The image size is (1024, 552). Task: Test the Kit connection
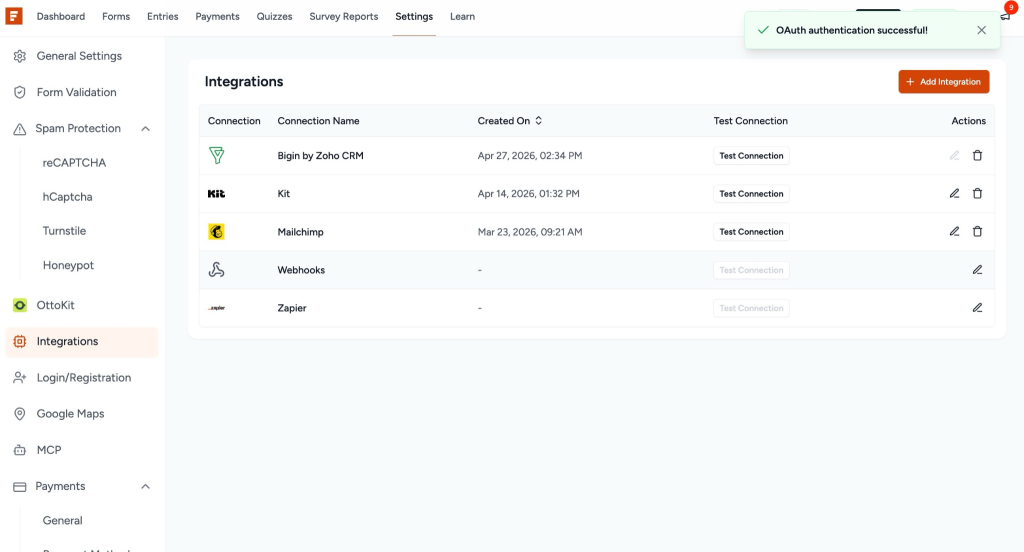pos(751,193)
